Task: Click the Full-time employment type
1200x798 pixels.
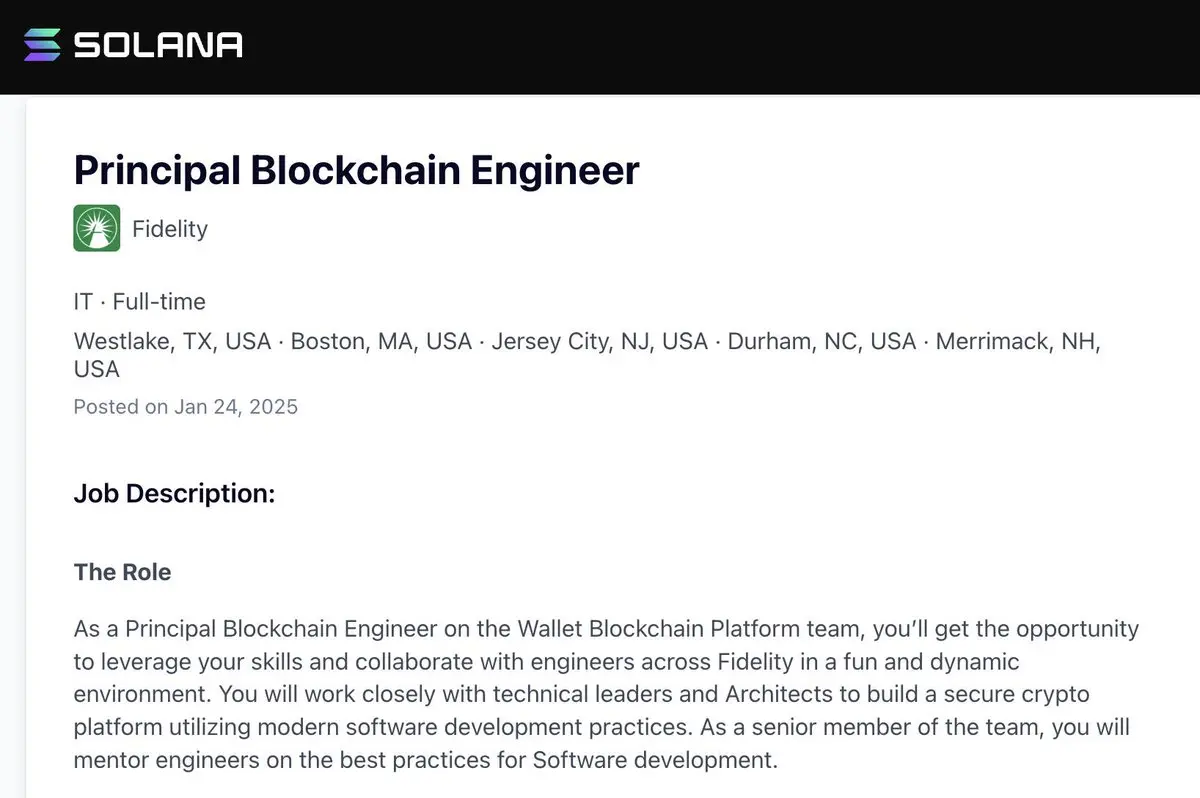Action: click(159, 301)
